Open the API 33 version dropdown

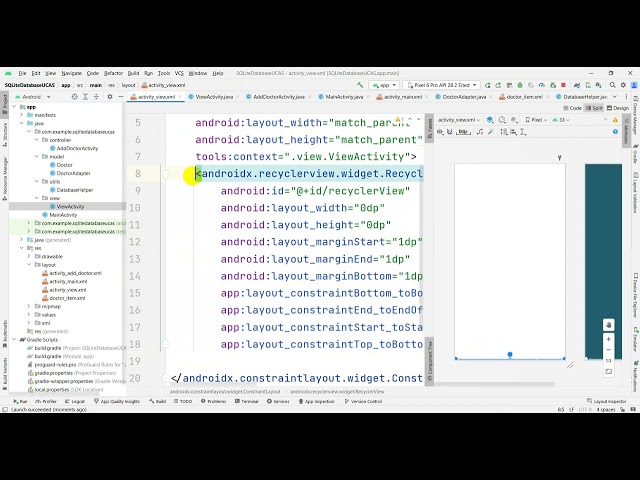[561, 120]
